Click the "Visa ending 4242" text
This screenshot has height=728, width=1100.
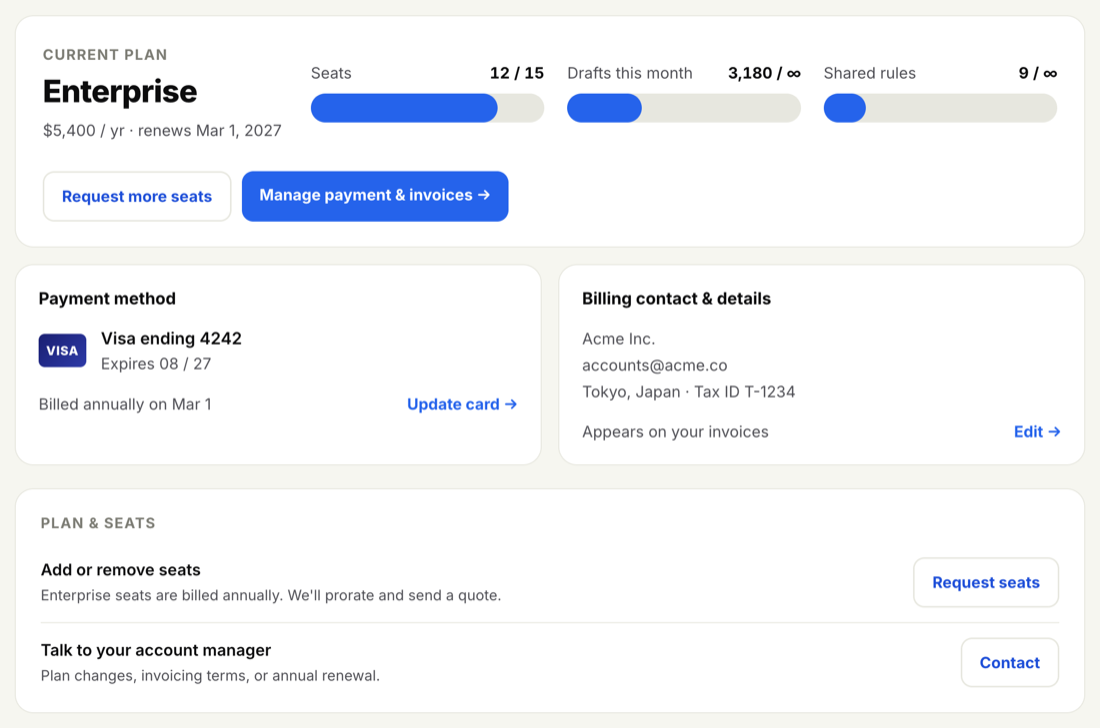(171, 339)
